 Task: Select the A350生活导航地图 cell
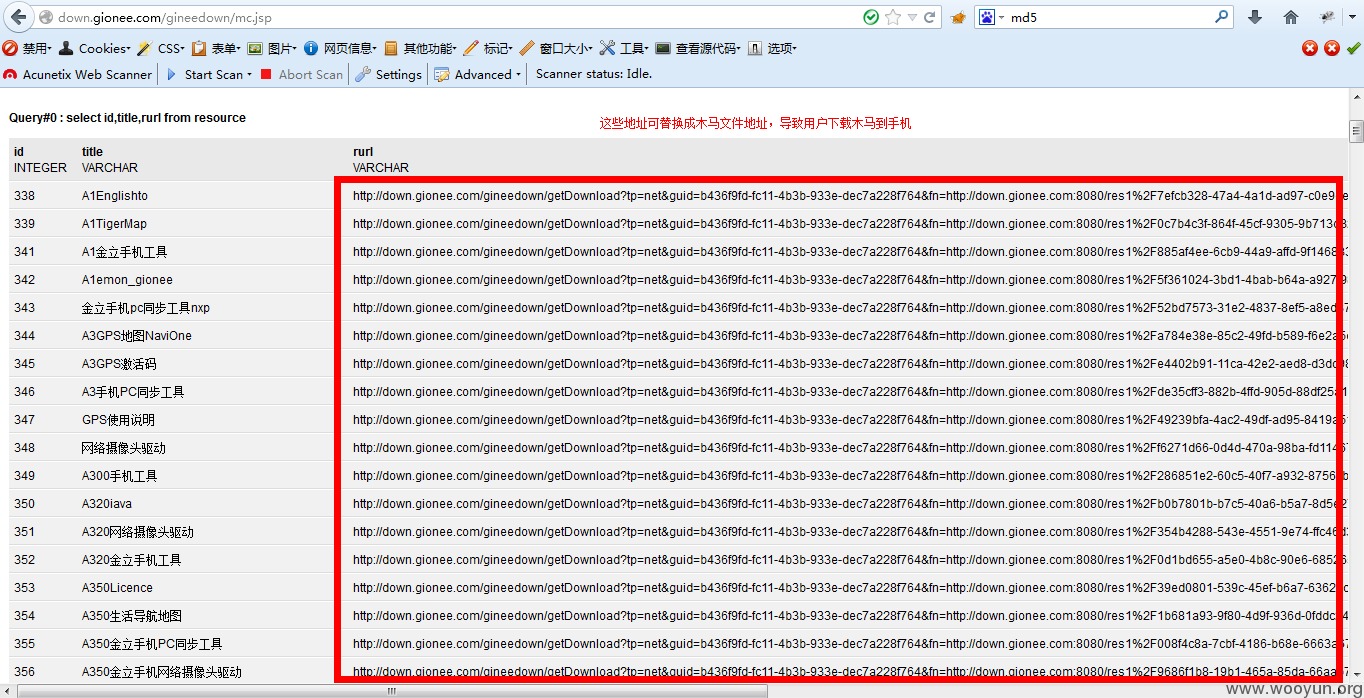[132, 616]
